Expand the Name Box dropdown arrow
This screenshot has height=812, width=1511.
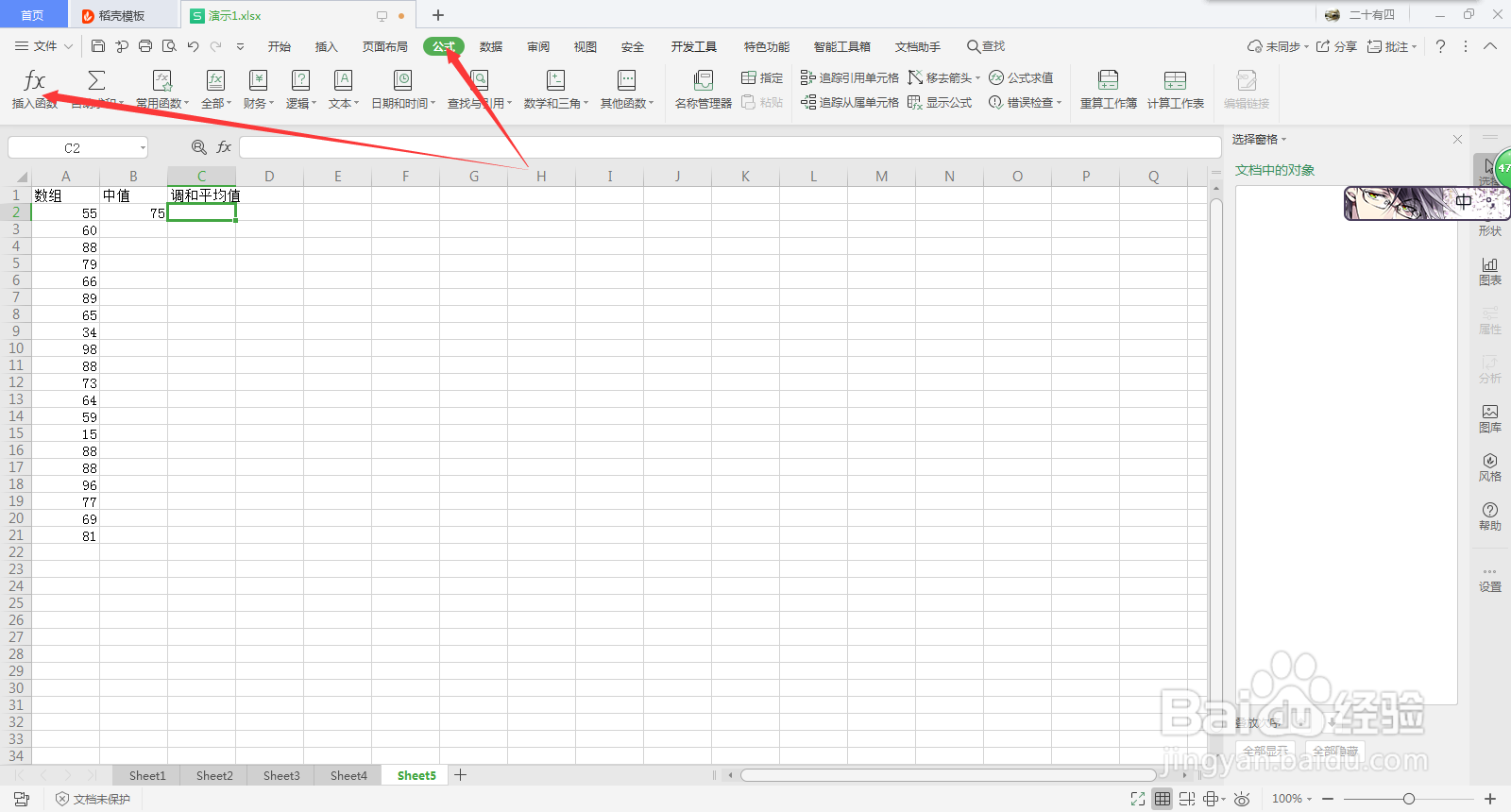click(x=143, y=147)
